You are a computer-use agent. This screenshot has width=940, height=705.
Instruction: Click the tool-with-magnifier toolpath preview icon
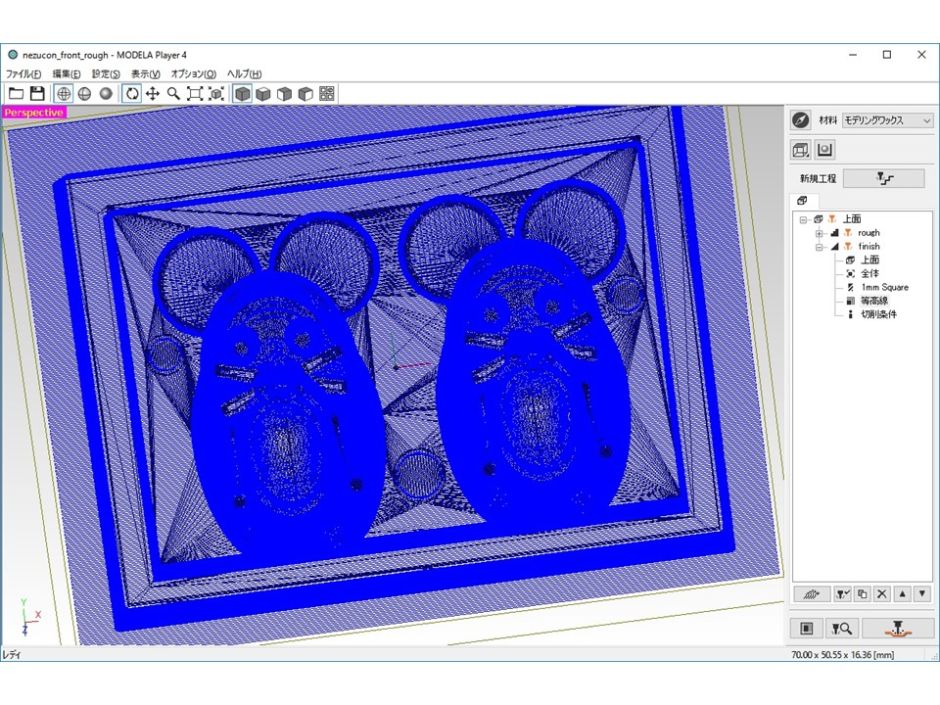click(x=842, y=628)
